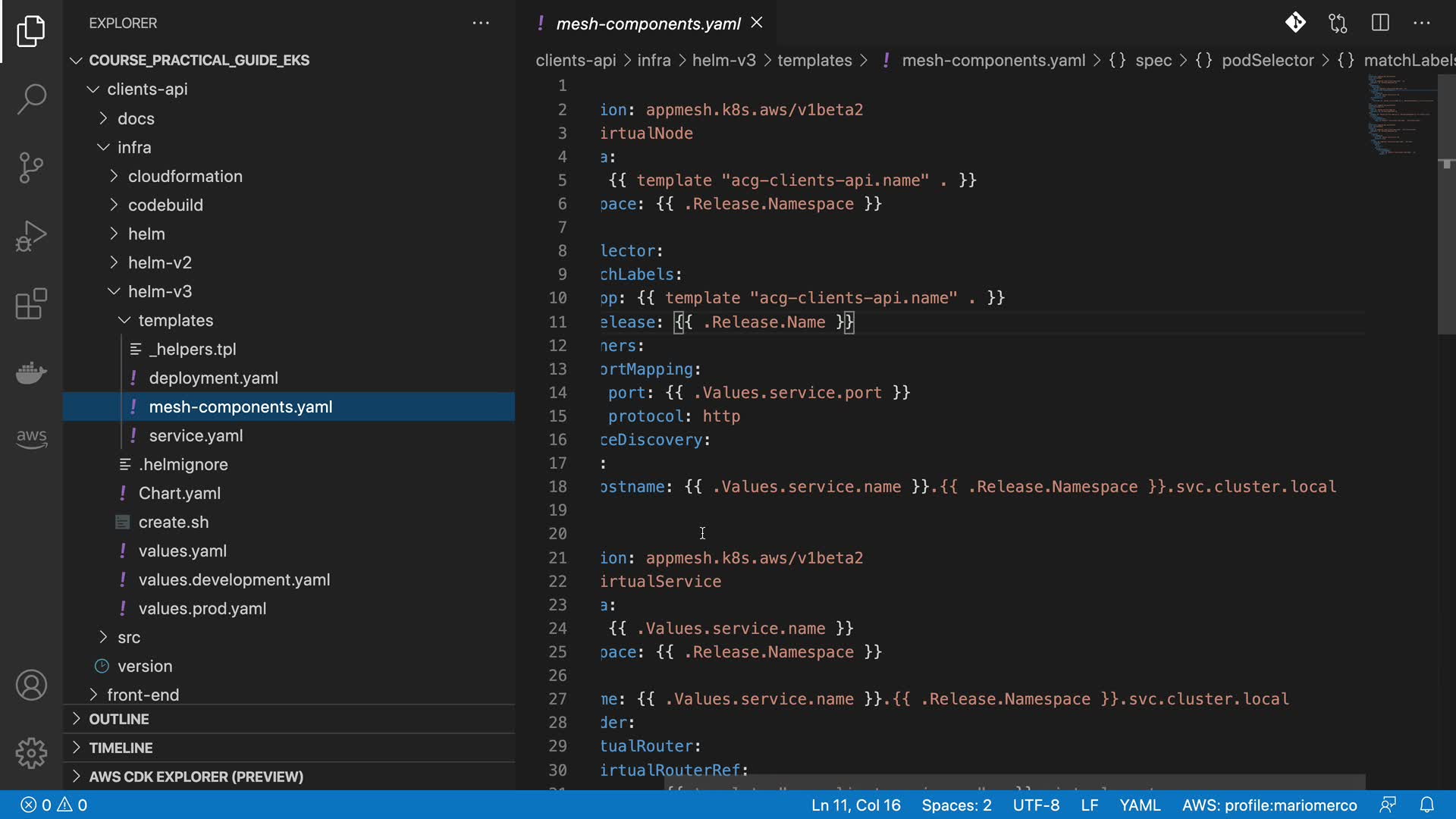
Task: Open the Docker view
Action: pyautogui.click(x=31, y=372)
